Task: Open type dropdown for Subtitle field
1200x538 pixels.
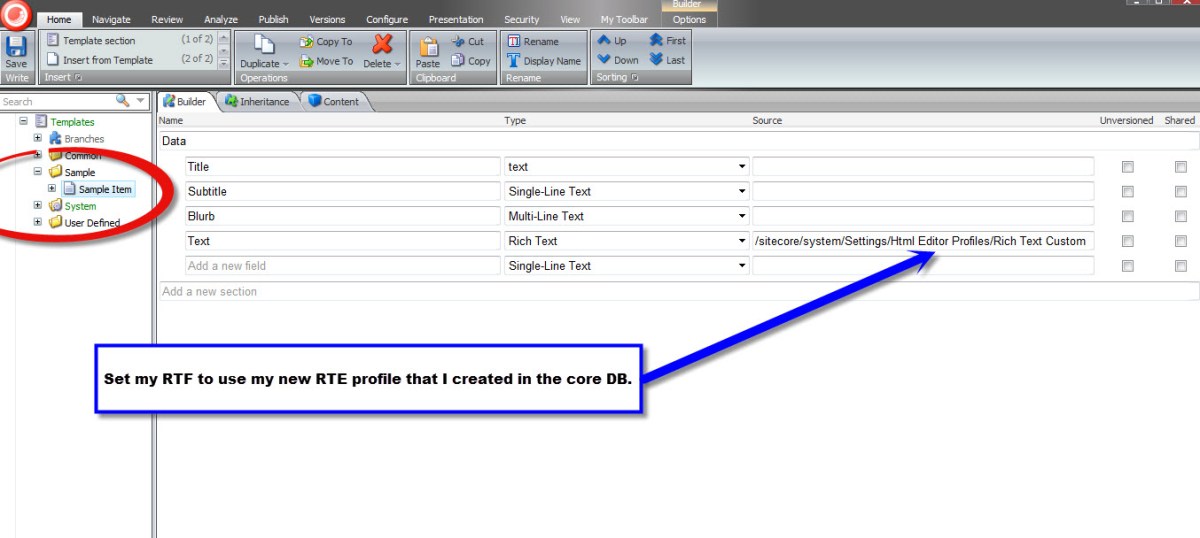Action: click(x=742, y=191)
